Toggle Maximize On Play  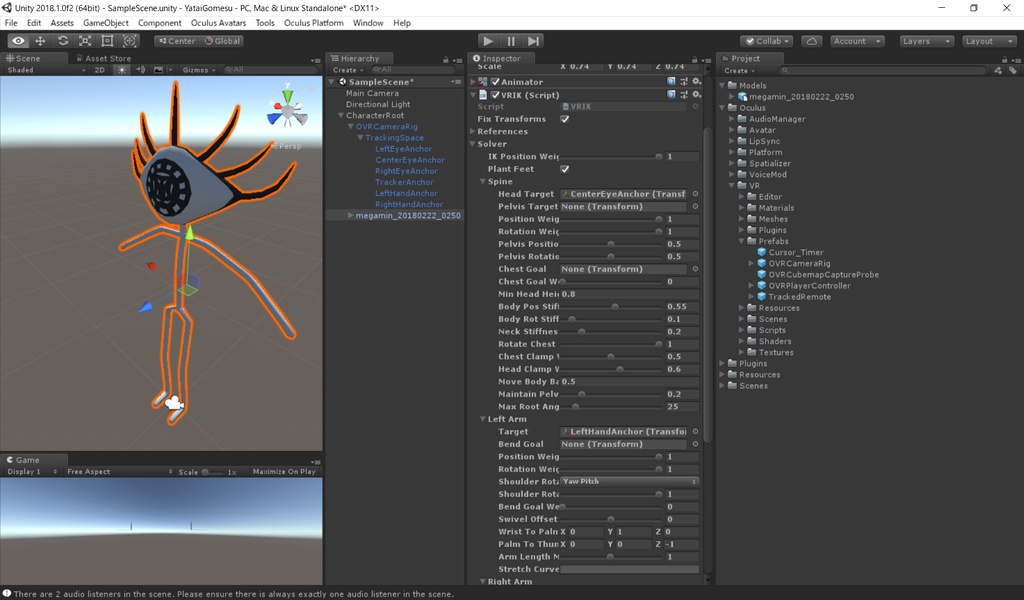point(284,471)
